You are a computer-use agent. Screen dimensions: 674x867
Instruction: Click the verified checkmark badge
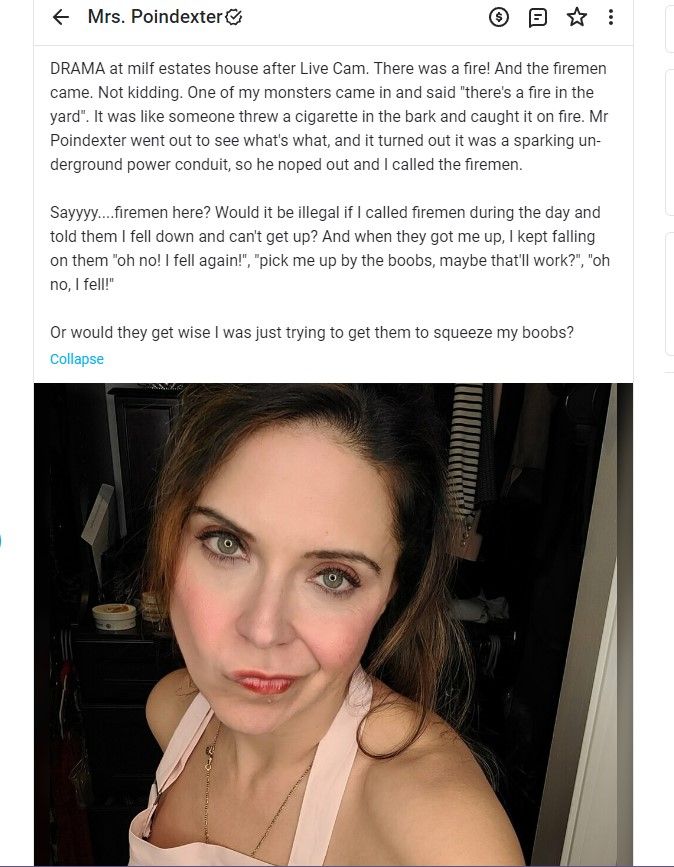point(234,18)
